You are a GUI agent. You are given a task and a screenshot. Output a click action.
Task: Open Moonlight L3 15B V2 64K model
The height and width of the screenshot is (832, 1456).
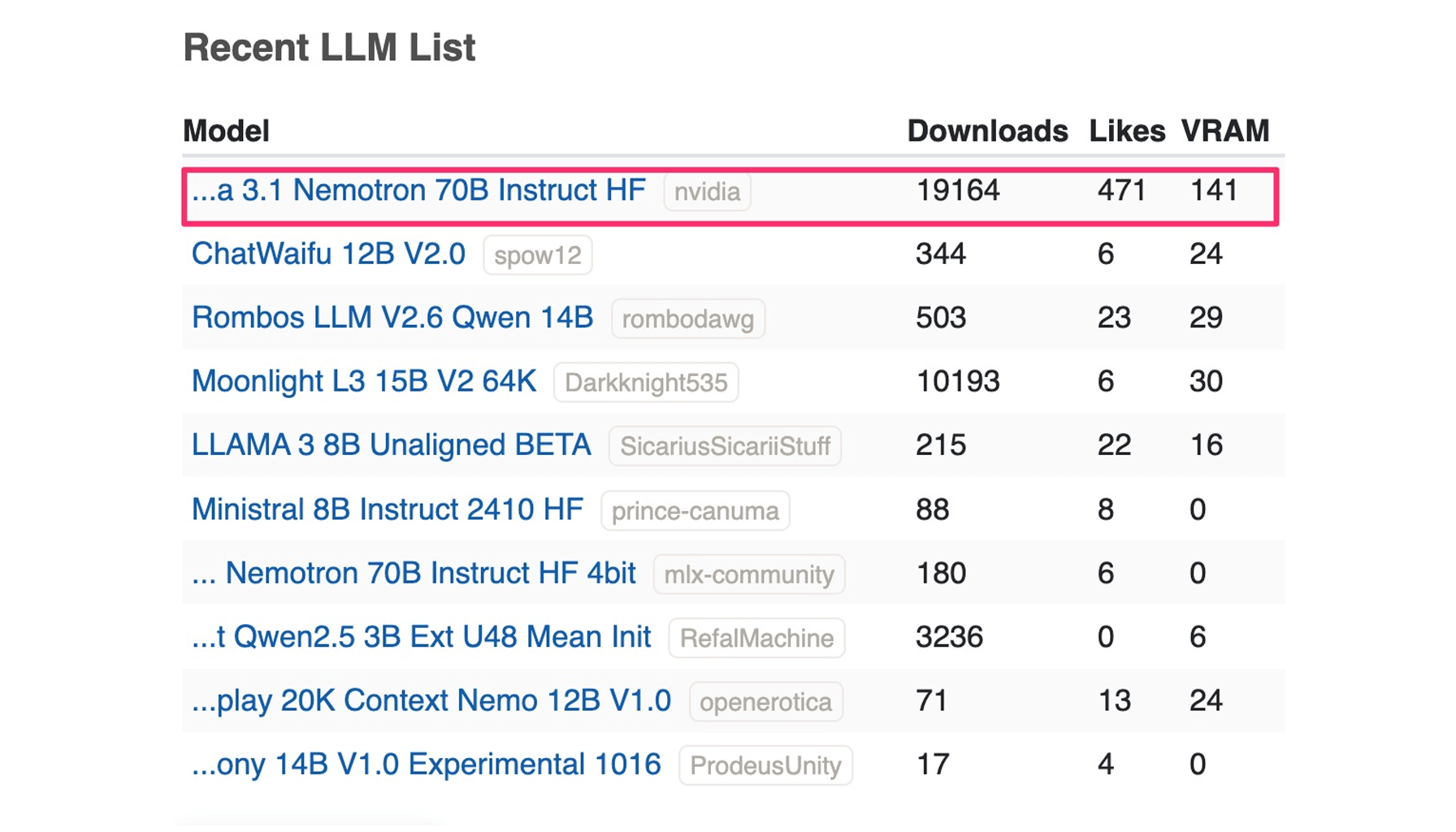(364, 381)
